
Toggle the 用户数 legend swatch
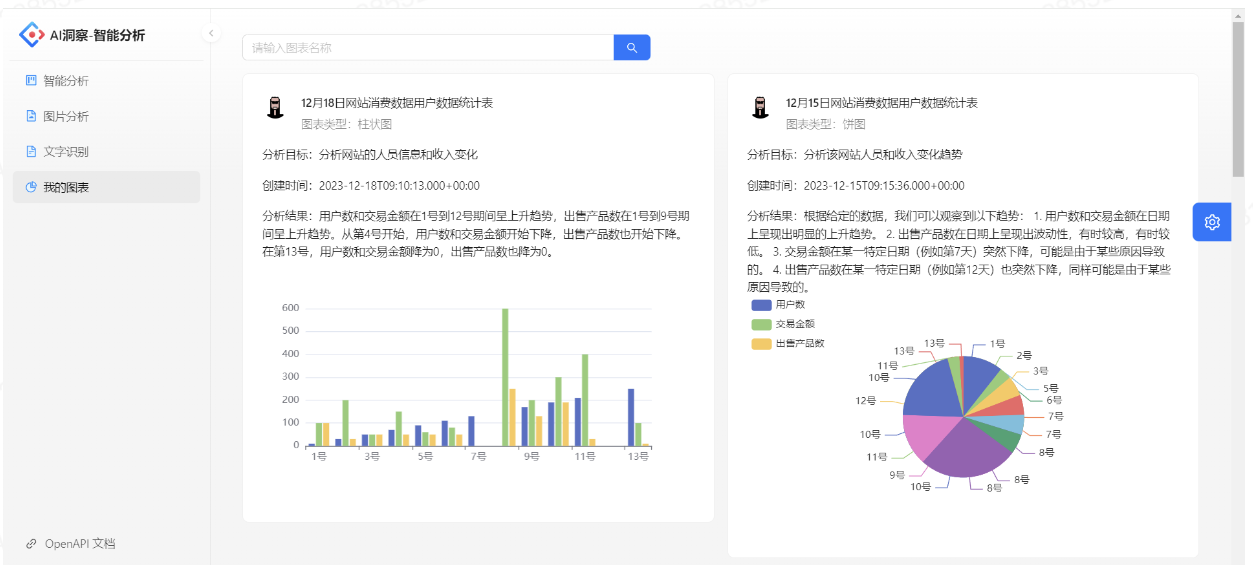[761, 304]
